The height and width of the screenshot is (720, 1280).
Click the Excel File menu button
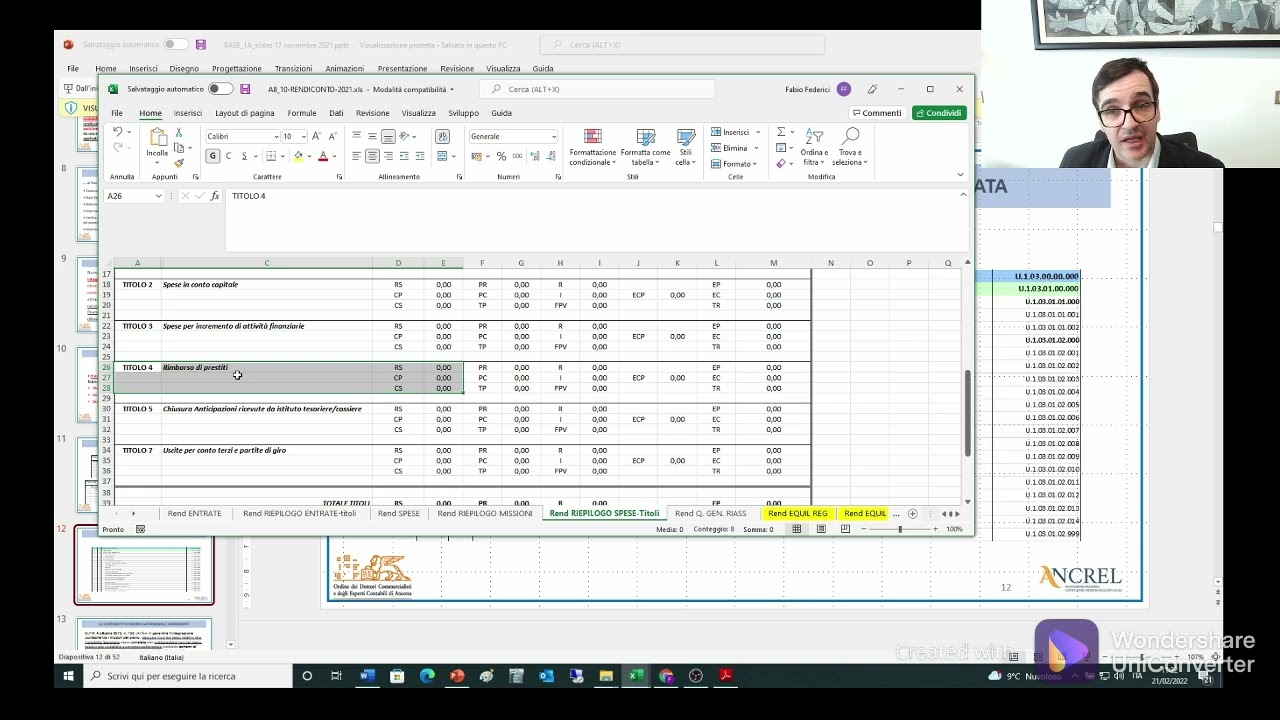pos(117,113)
